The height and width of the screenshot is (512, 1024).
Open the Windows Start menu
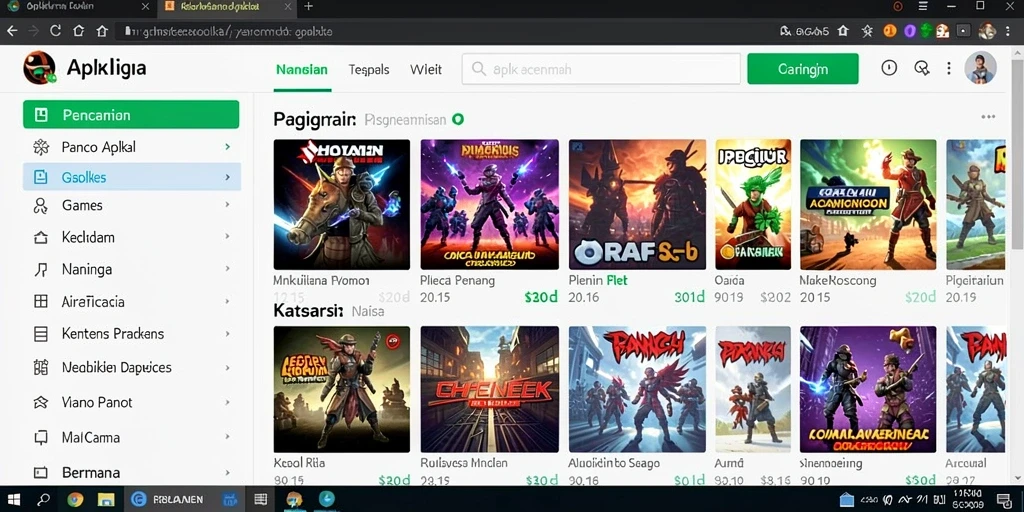[14, 500]
